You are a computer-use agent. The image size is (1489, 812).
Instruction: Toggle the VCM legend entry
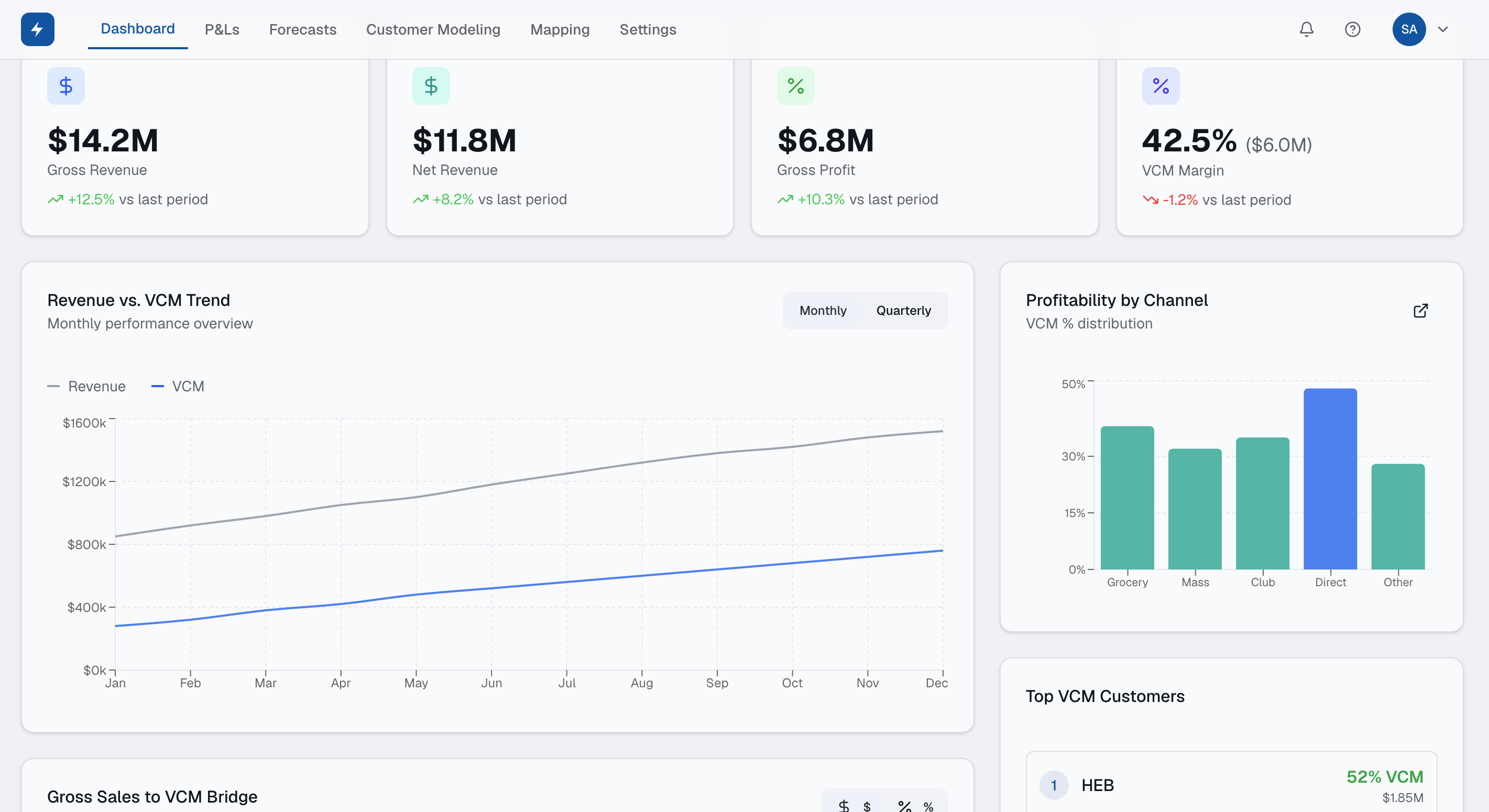pyautogui.click(x=178, y=386)
